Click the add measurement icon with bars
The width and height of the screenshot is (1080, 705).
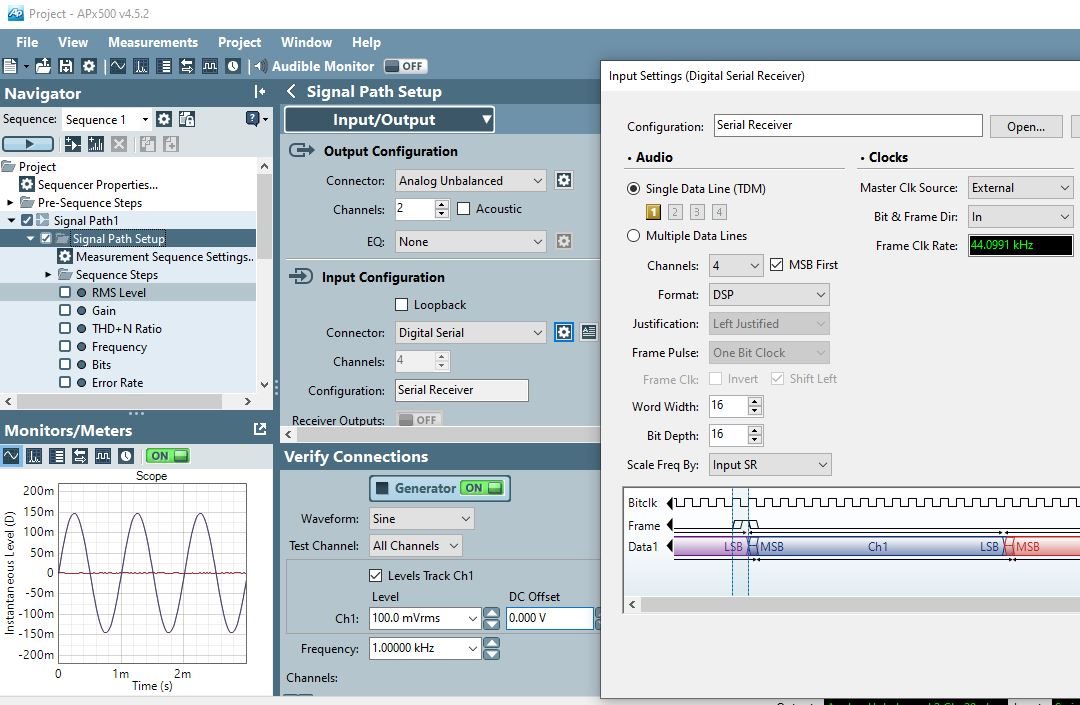pos(96,144)
